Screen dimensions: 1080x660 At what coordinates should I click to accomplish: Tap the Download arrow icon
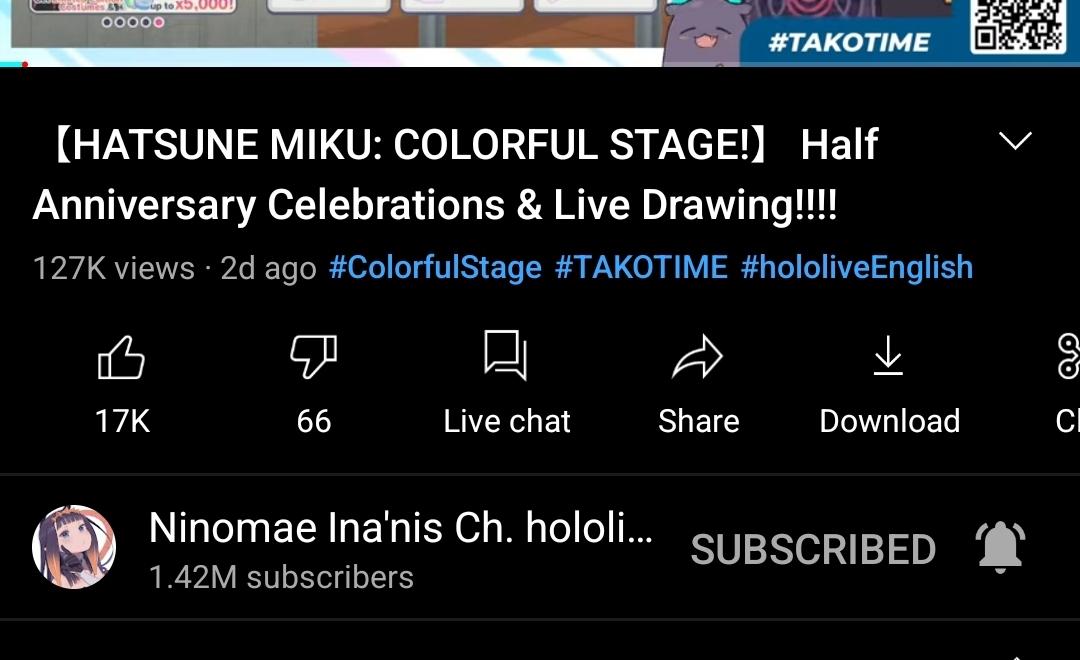click(889, 355)
